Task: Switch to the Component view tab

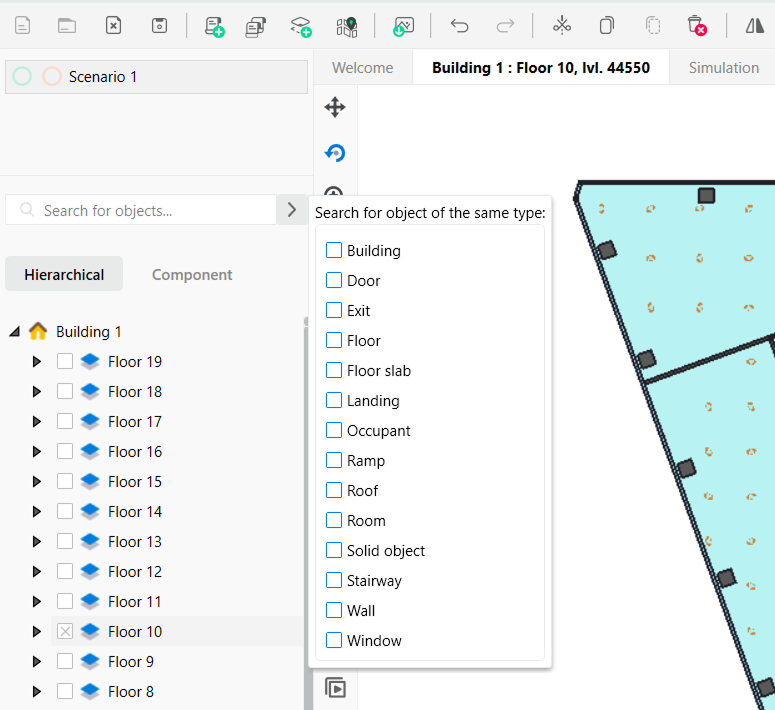Action: coord(192,274)
